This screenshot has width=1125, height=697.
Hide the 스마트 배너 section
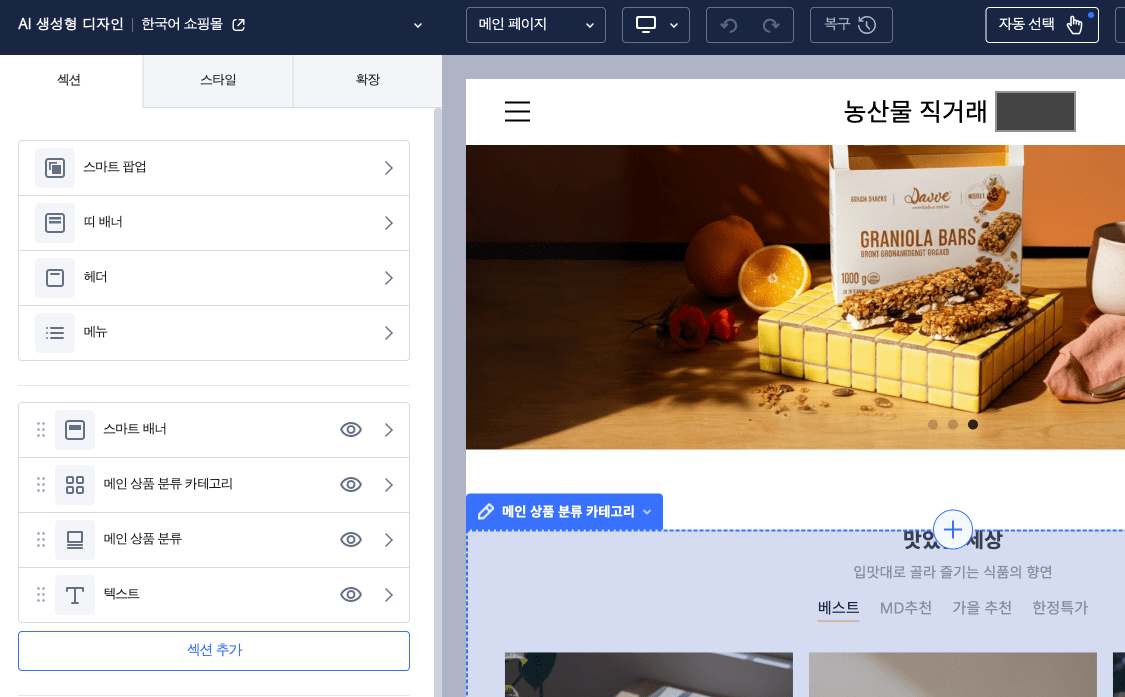click(x=350, y=430)
